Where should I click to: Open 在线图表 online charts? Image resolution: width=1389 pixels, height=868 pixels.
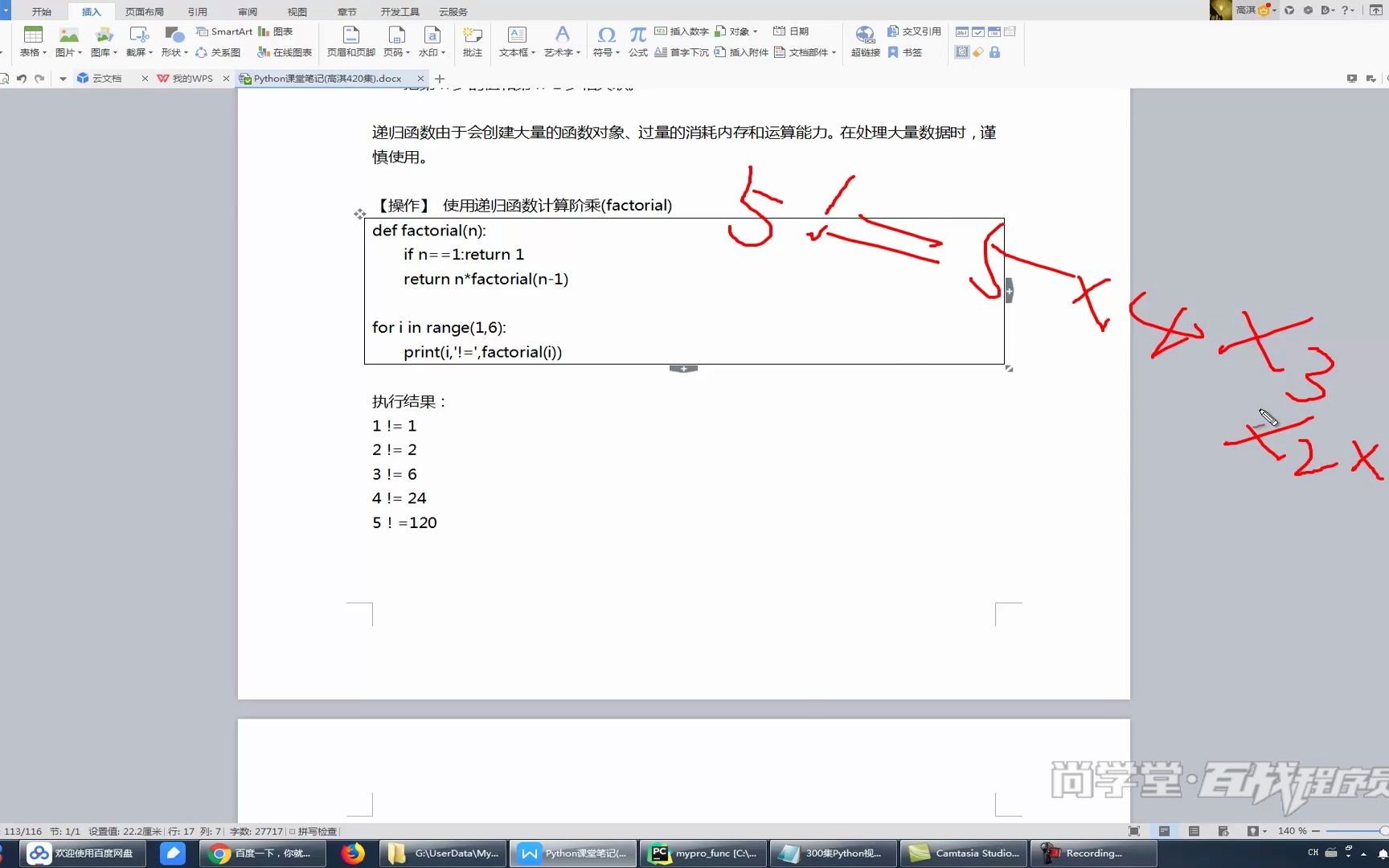pyautogui.click(x=285, y=52)
